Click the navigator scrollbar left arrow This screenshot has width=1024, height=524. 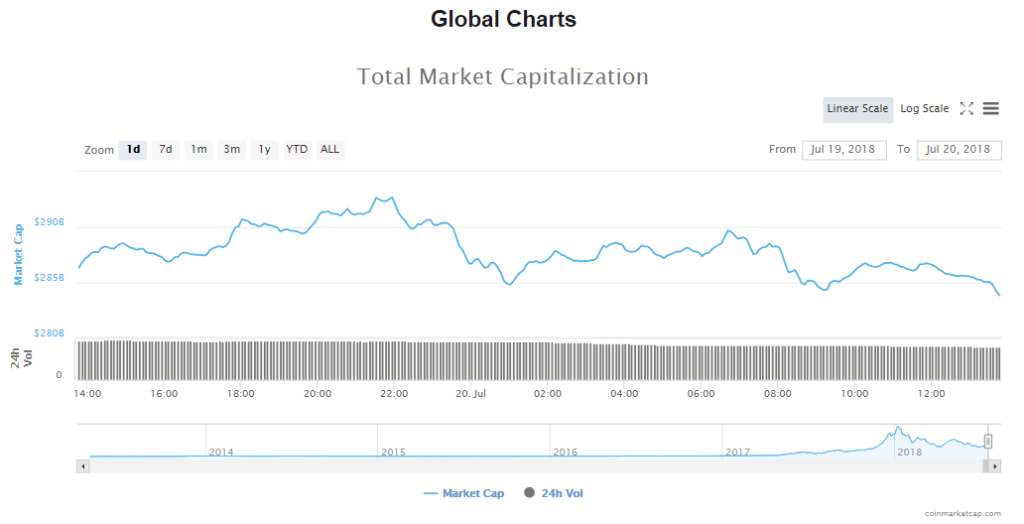83,466
